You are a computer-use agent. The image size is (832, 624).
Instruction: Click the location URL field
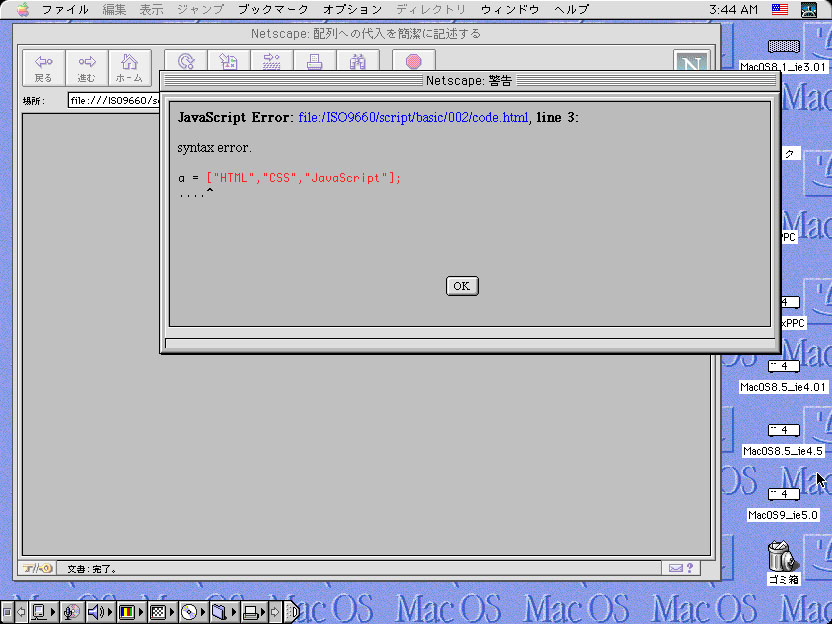pos(114,100)
